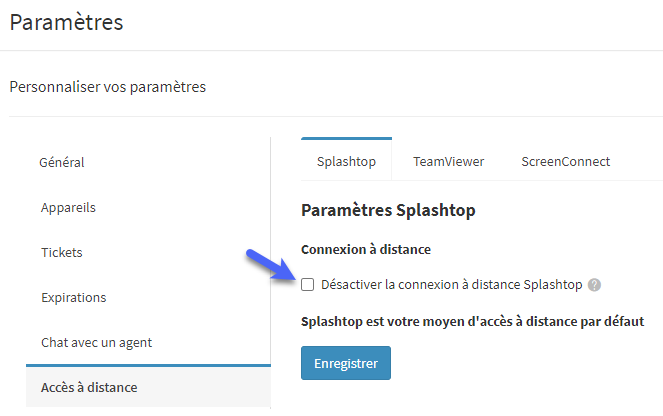The width and height of the screenshot is (663, 416).
Task: Click the Paramètres Splashtop heading
Action: tap(388, 210)
